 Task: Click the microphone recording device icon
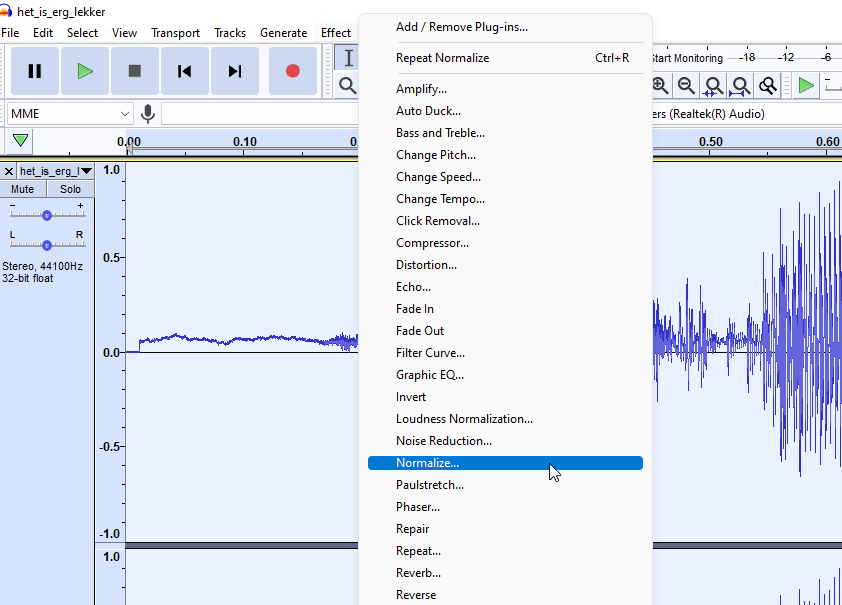coord(148,114)
